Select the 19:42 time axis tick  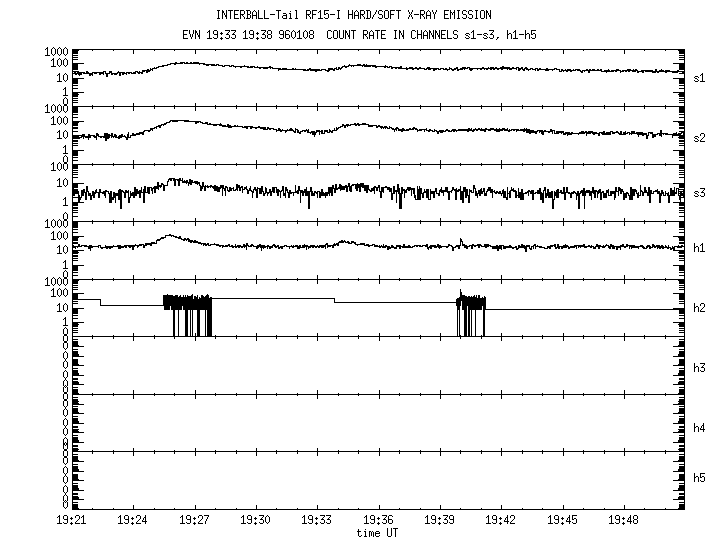coord(501,521)
